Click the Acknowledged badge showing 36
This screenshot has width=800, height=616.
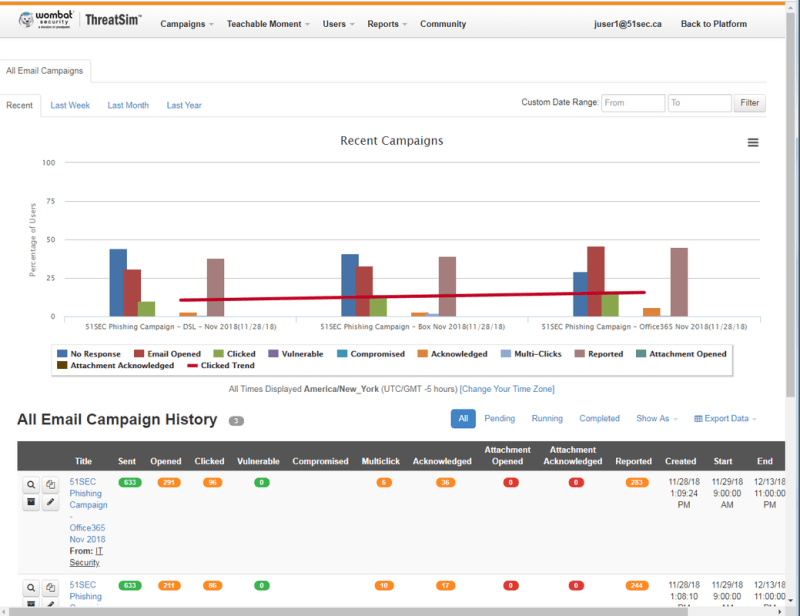pyautogui.click(x=445, y=482)
